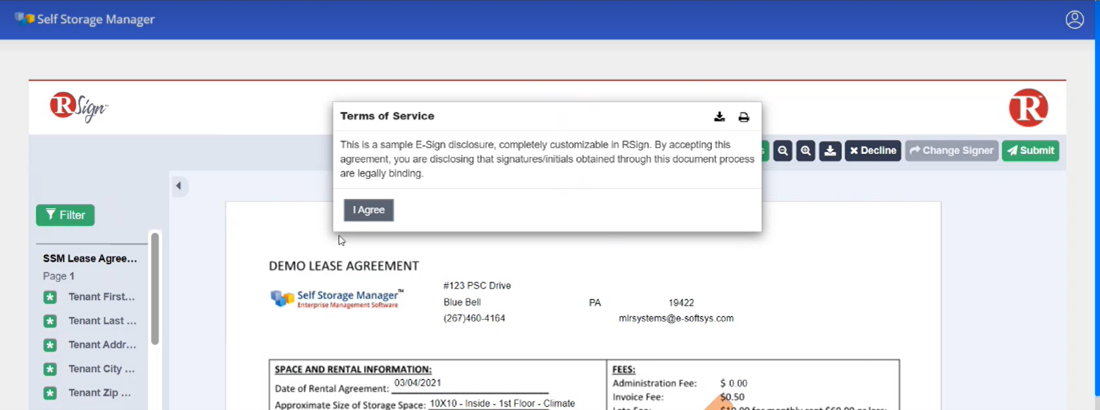Print the Terms of Service
1100x410 pixels.
click(744, 117)
